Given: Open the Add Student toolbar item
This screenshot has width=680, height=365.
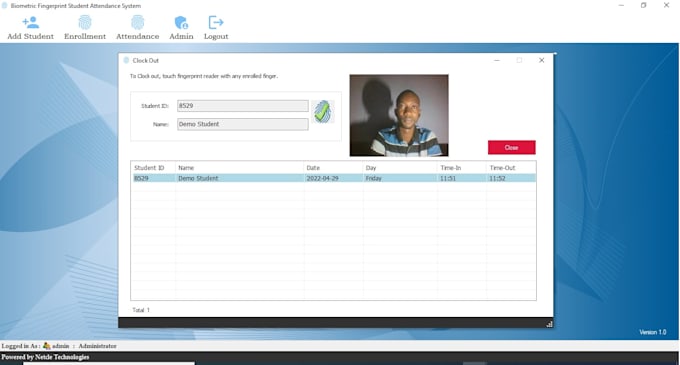Looking at the screenshot, I should [30, 28].
